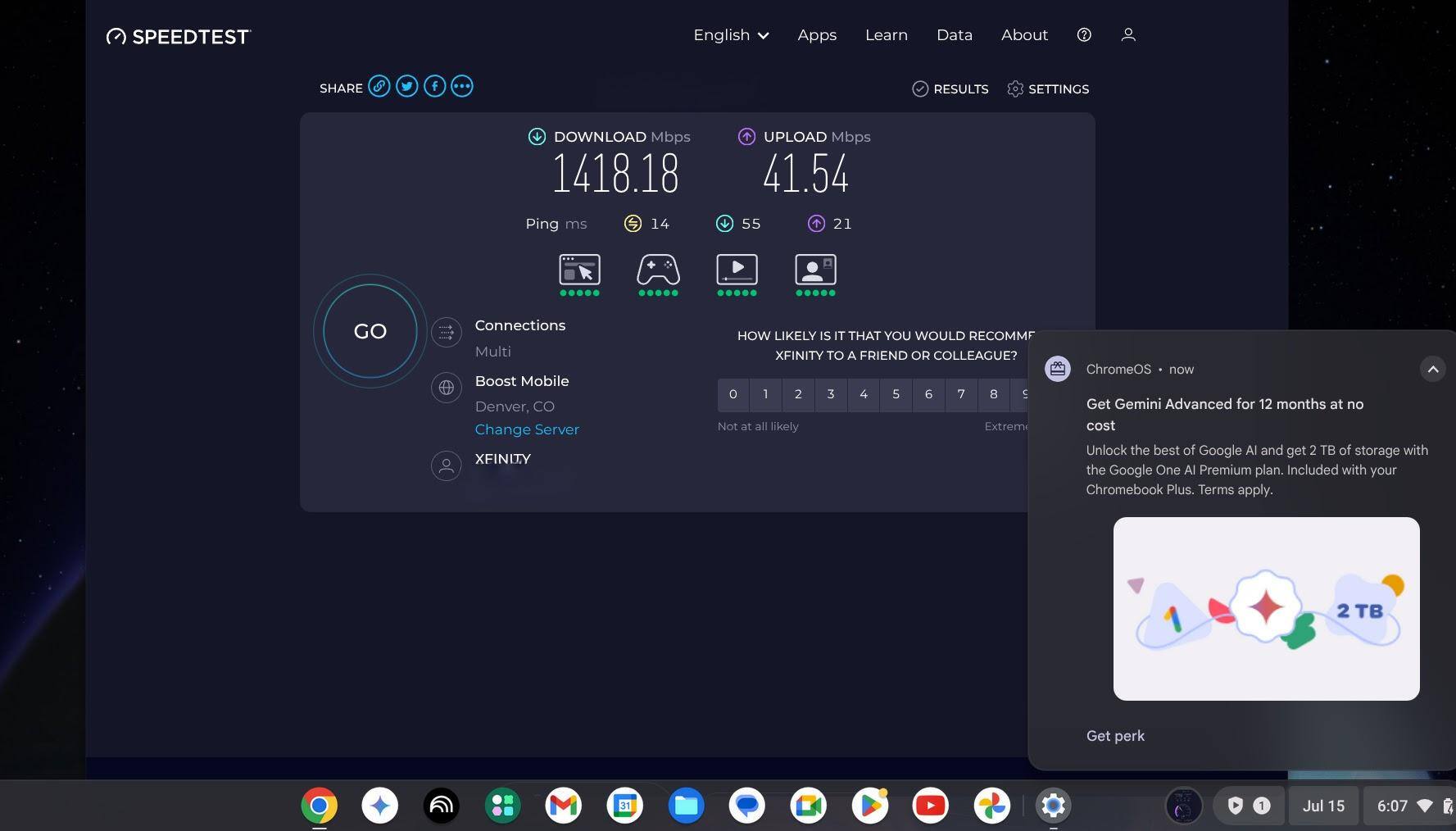
Task: Select rating 3 in the survey
Action: pyautogui.click(x=831, y=394)
